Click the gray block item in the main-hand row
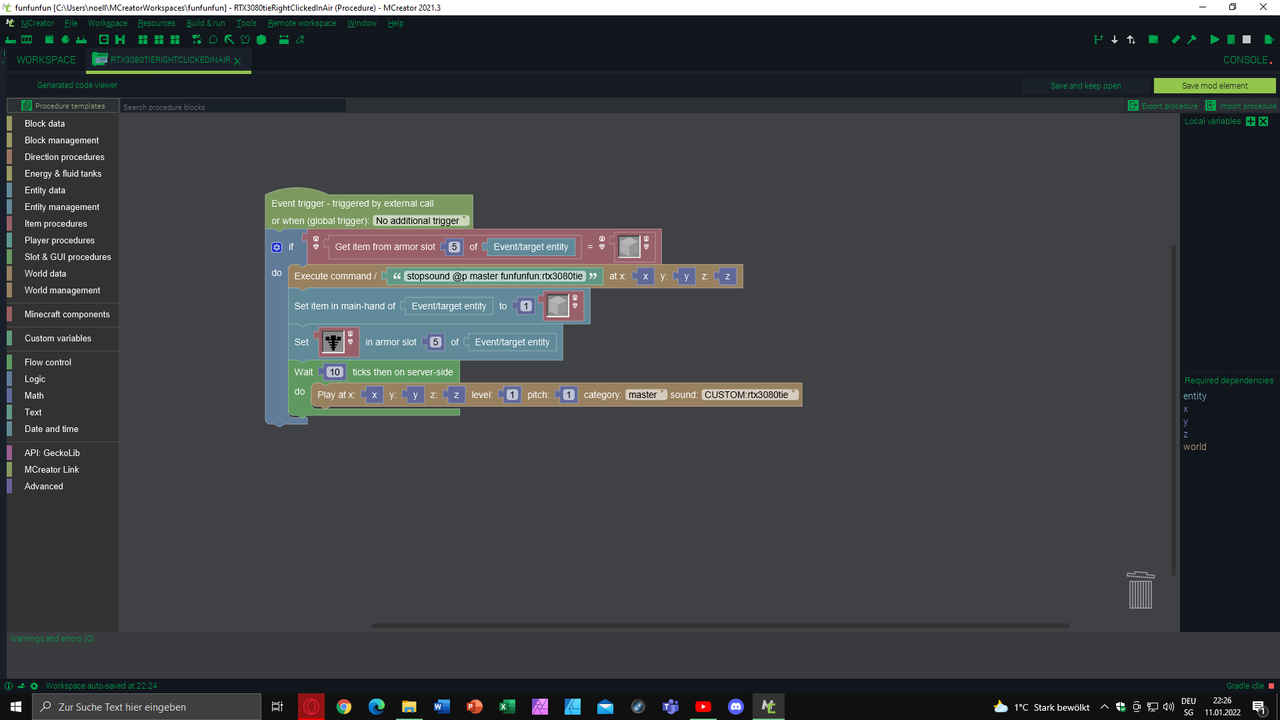This screenshot has width=1280, height=720. [558, 306]
